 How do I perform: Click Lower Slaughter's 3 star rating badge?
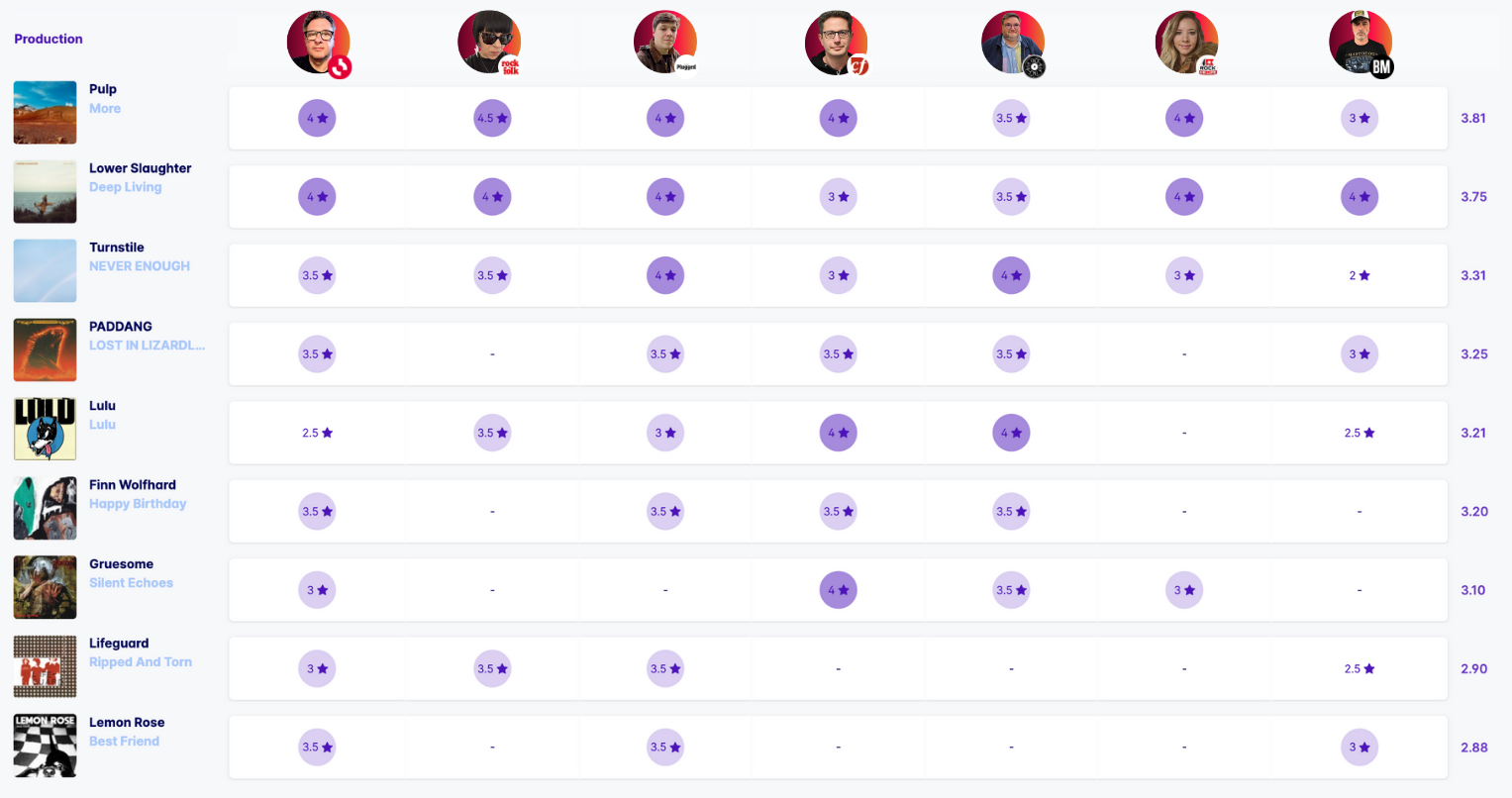click(838, 197)
